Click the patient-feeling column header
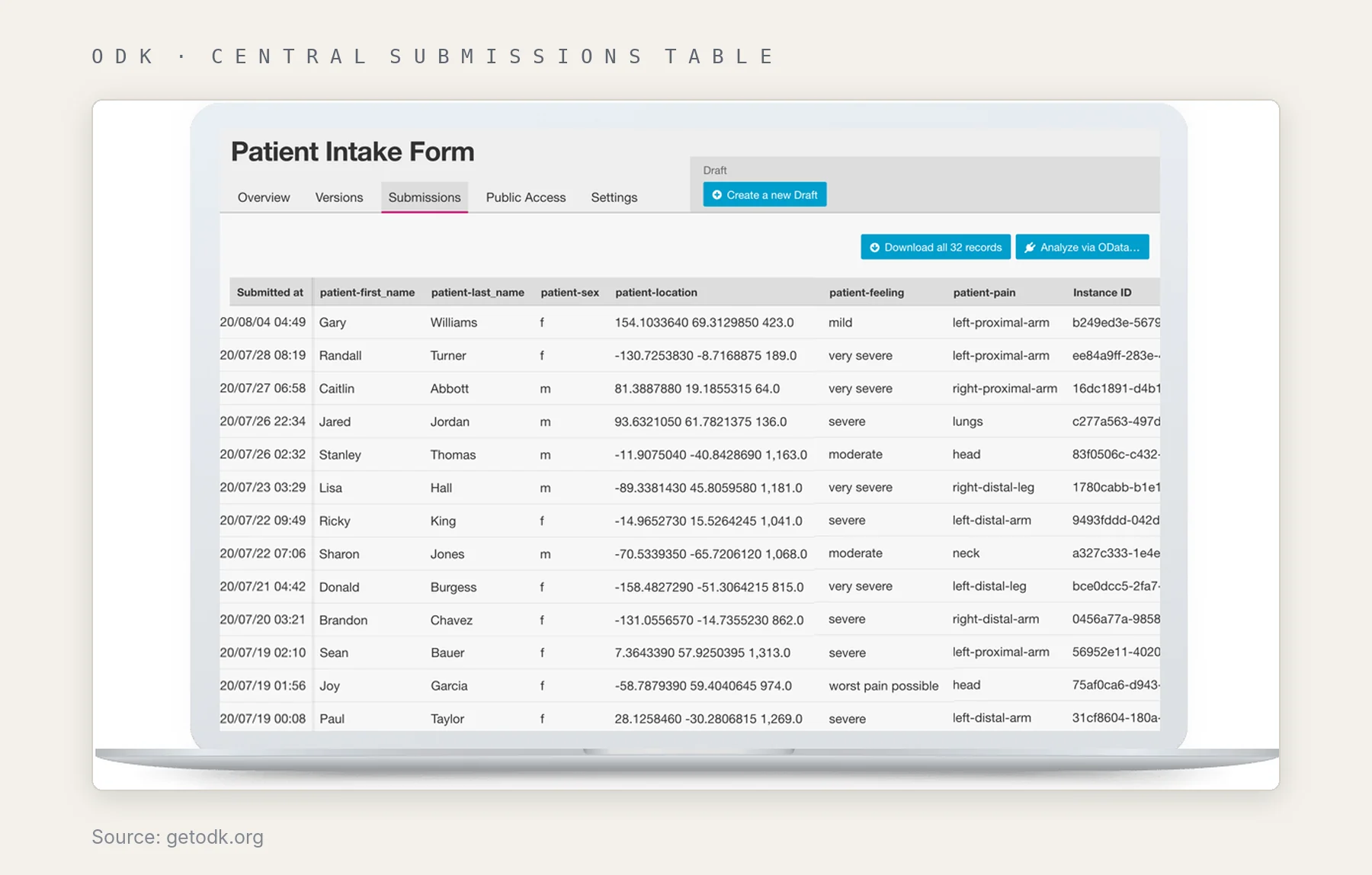The height and width of the screenshot is (875, 1372). pos(867,293)
